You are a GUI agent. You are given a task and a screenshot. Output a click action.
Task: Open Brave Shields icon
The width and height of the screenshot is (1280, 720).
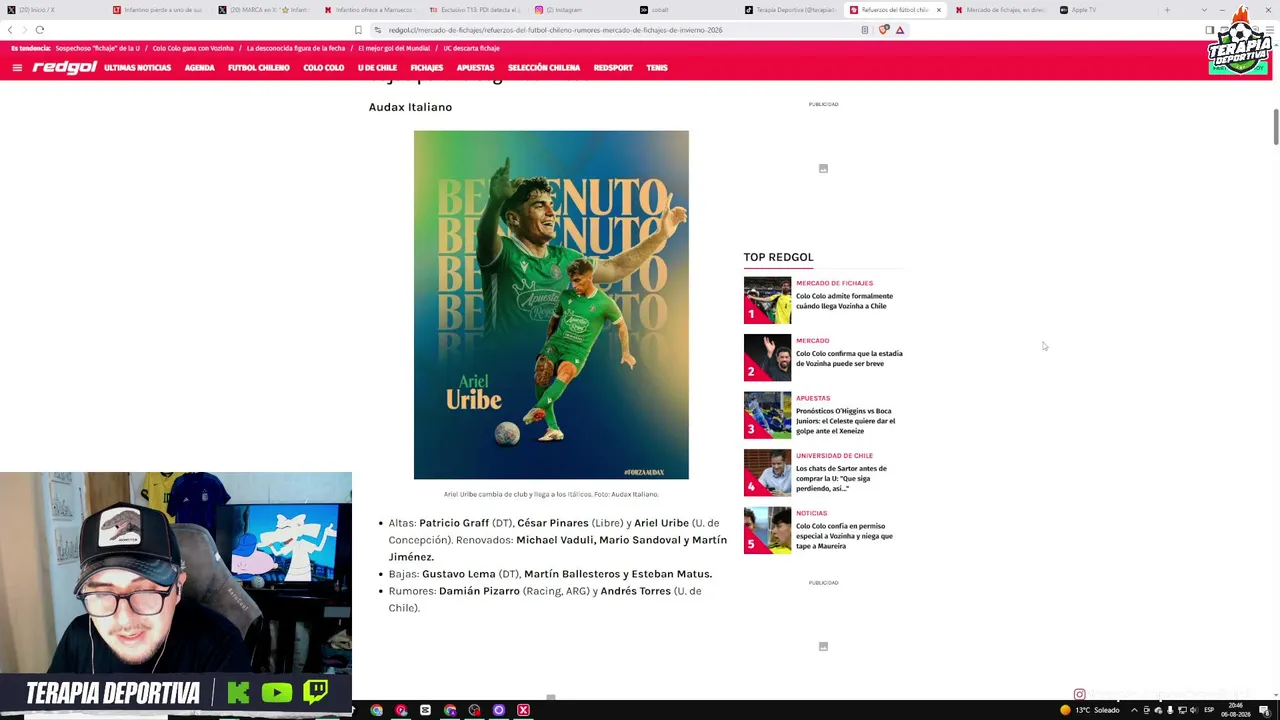point(883,30)
